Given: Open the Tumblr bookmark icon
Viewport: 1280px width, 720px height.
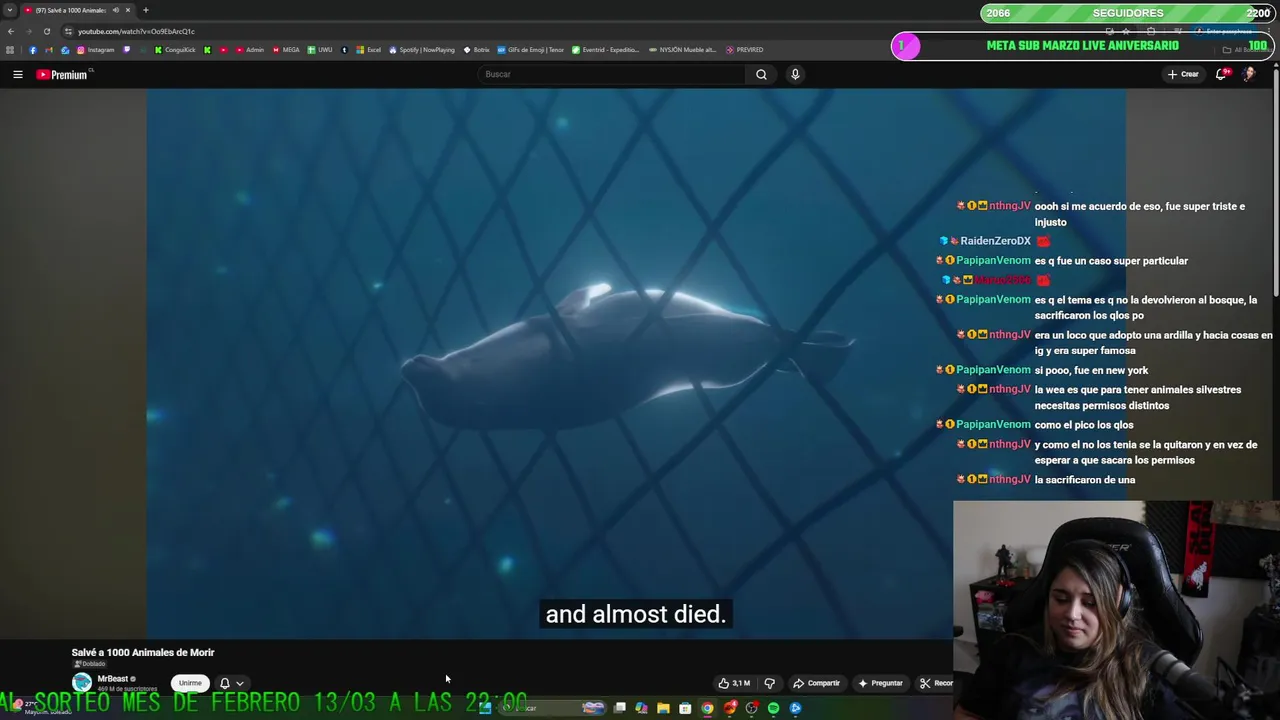Looking at the screenshot, I should (344, 50).
